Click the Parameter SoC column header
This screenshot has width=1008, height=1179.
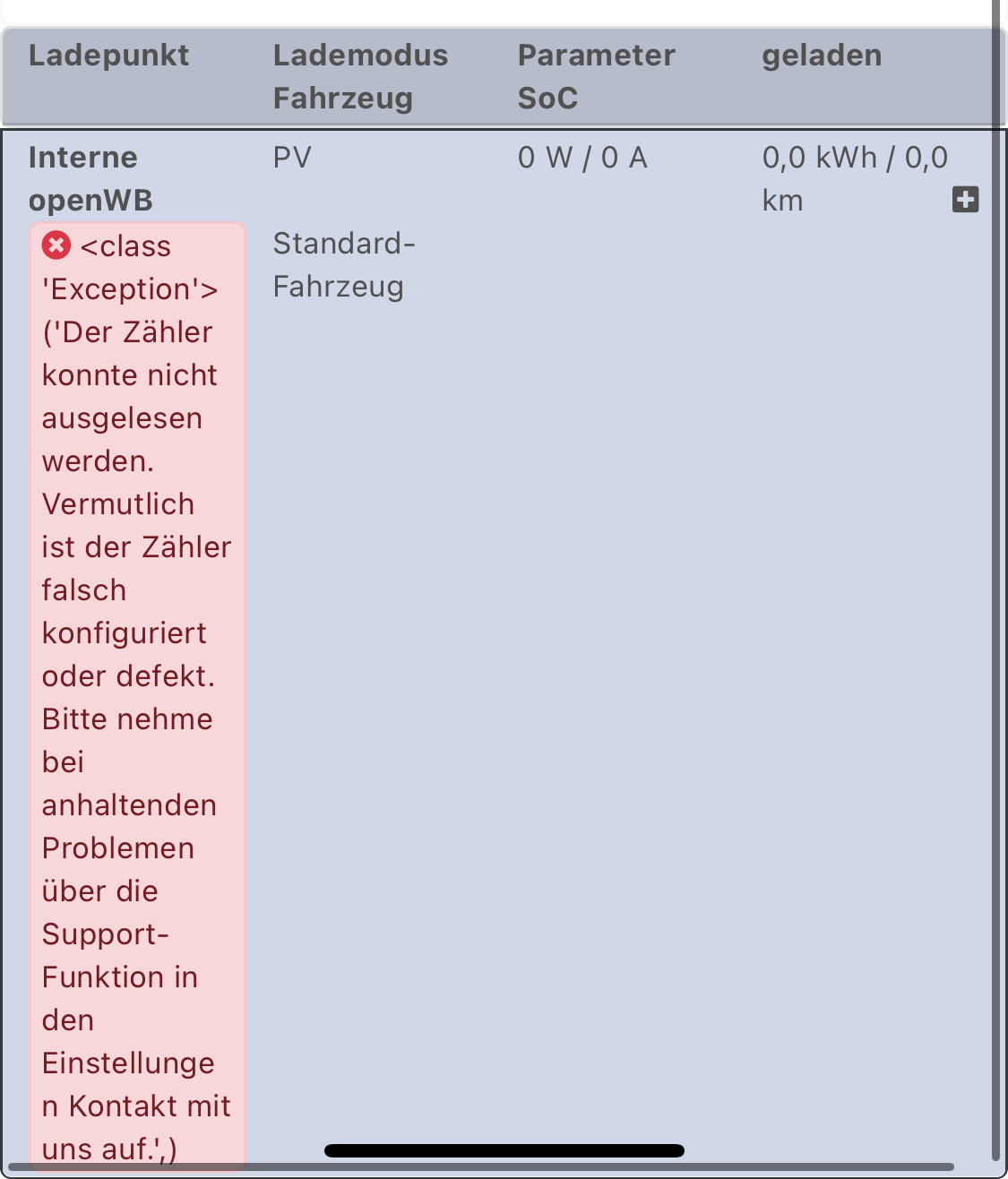point(597,76)
